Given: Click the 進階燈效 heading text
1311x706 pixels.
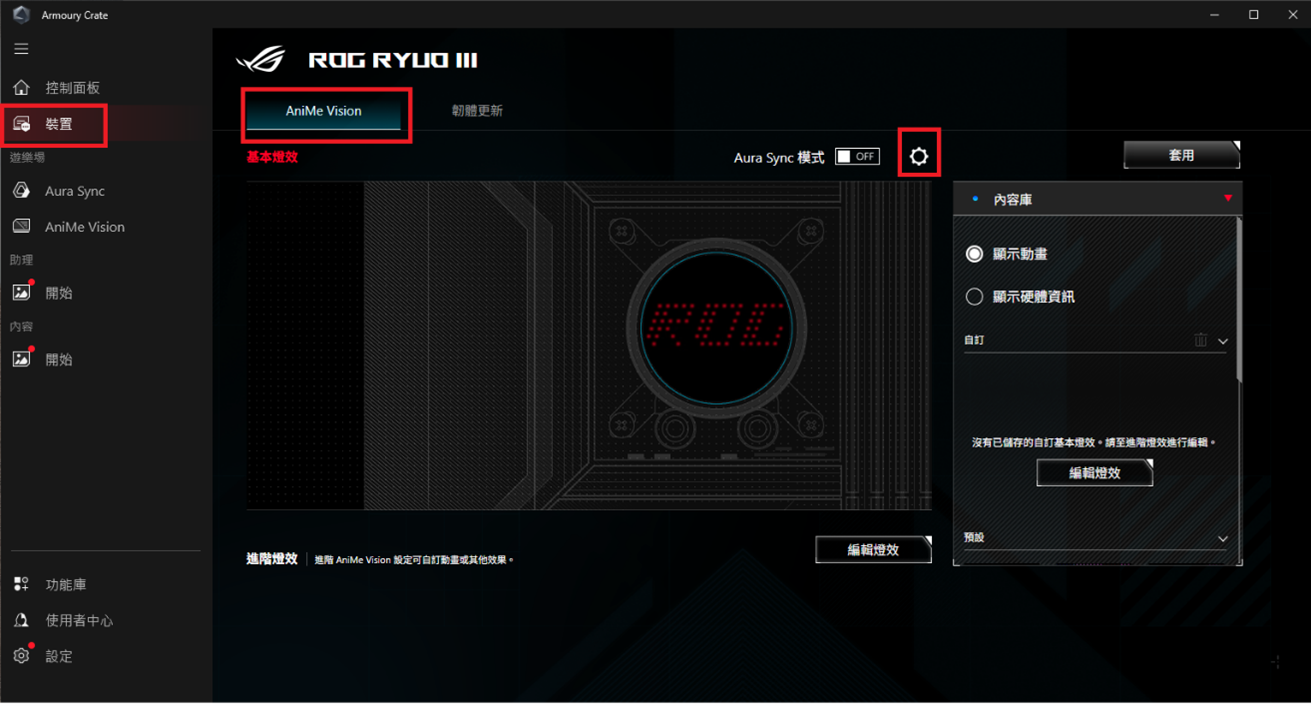Looking at the screenshot, I should (272, 559).
